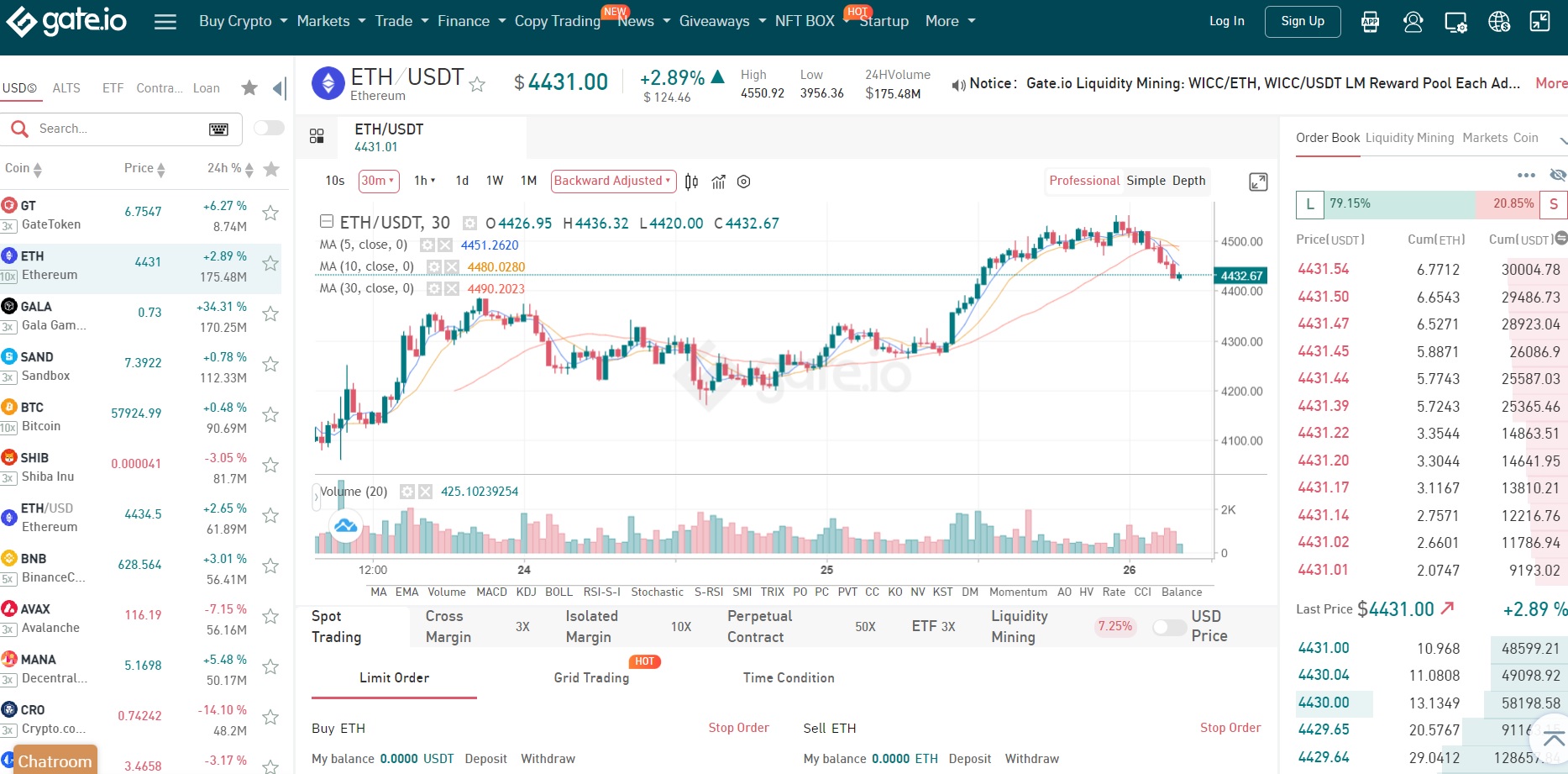The height and width of the screenshot is (774, 1568).
Task: Favorite the GALA coin row star
Action: click(270, 313)
